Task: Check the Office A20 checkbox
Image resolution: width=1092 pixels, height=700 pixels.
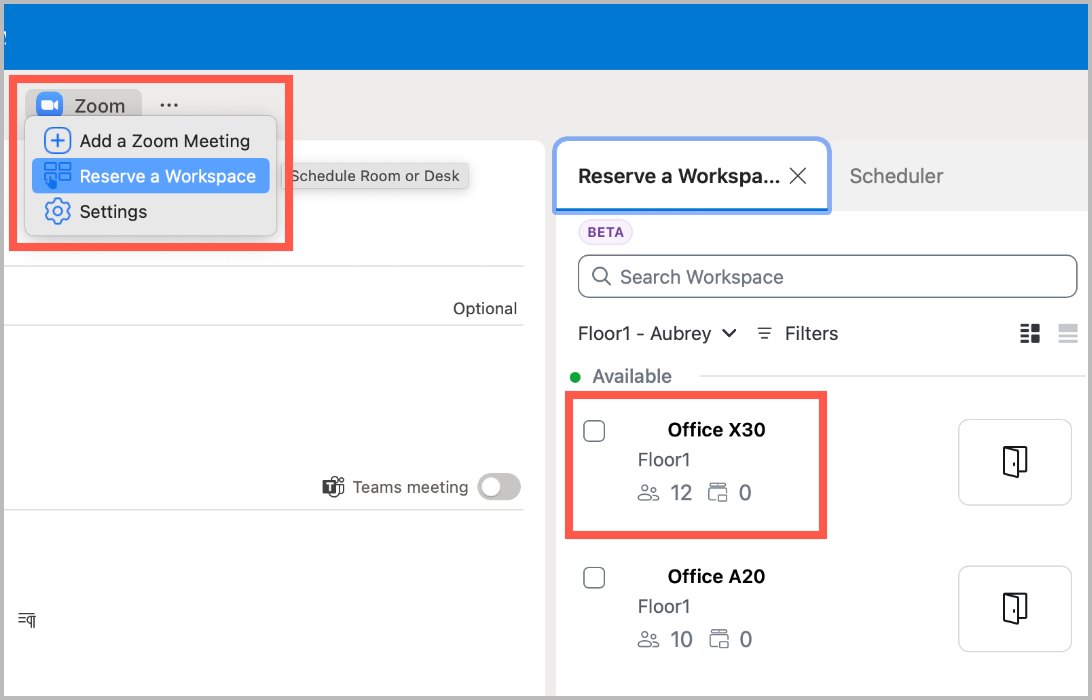Action: (594, 577)
